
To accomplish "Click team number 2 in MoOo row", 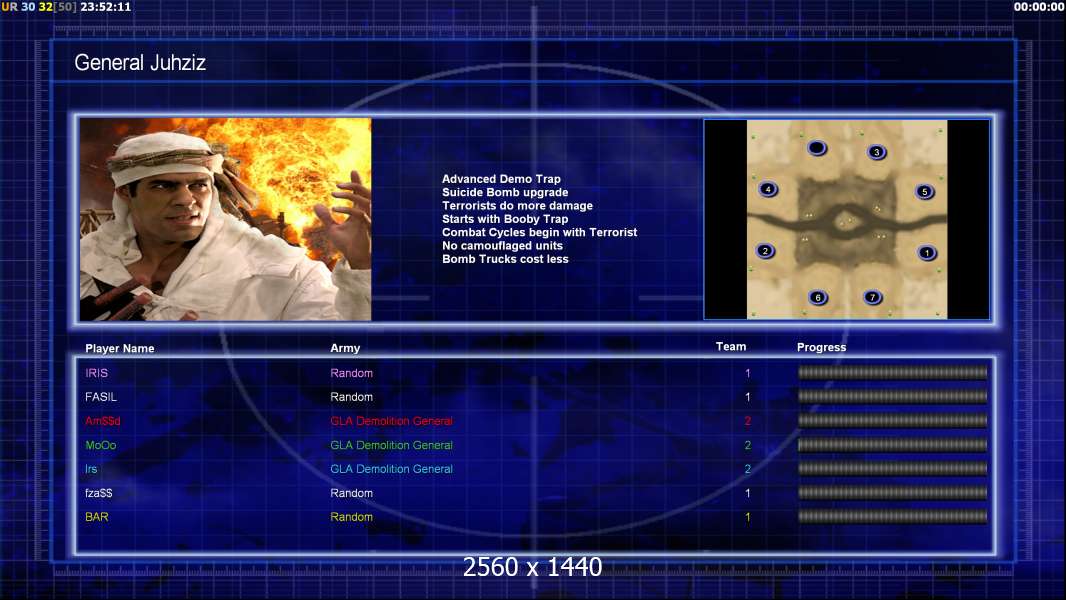I will tap(747, 445).
